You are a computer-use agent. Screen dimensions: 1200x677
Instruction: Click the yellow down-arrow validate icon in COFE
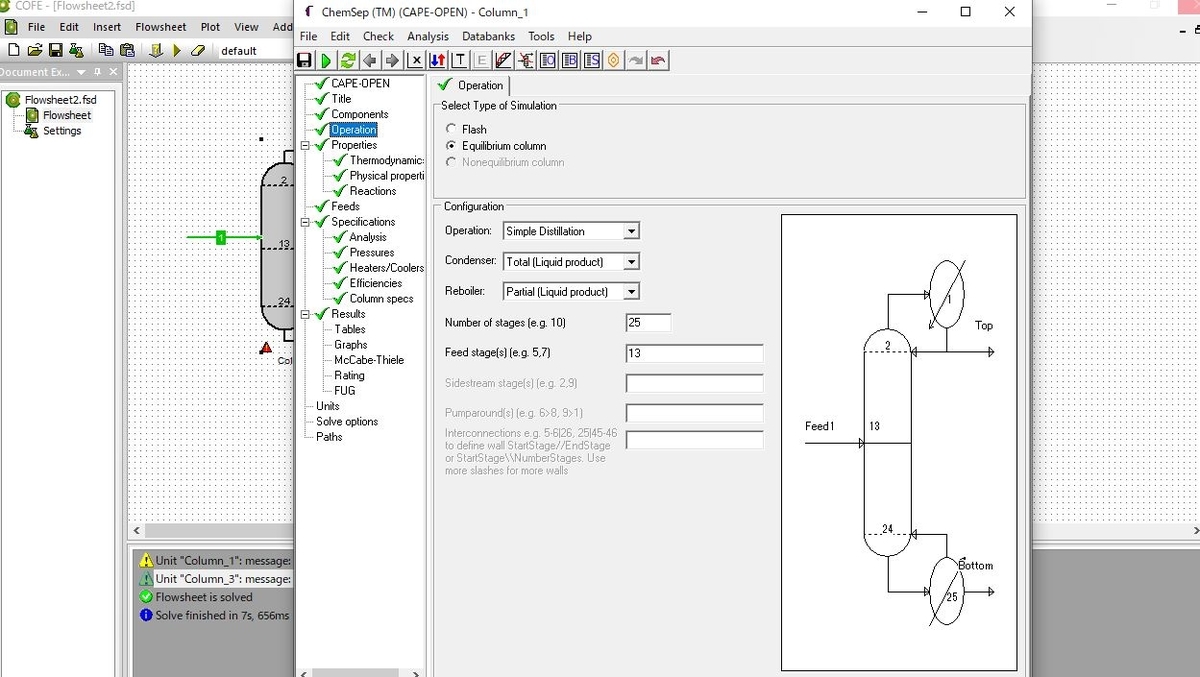point(156,51)
